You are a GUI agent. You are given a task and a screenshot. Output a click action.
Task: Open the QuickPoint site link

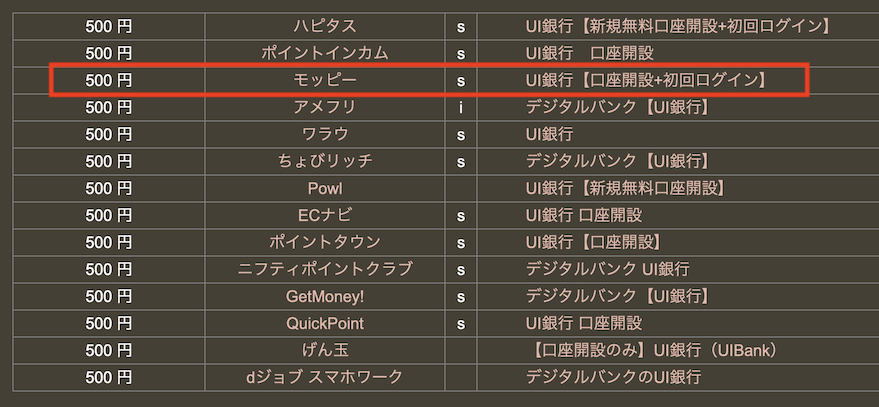325,323
